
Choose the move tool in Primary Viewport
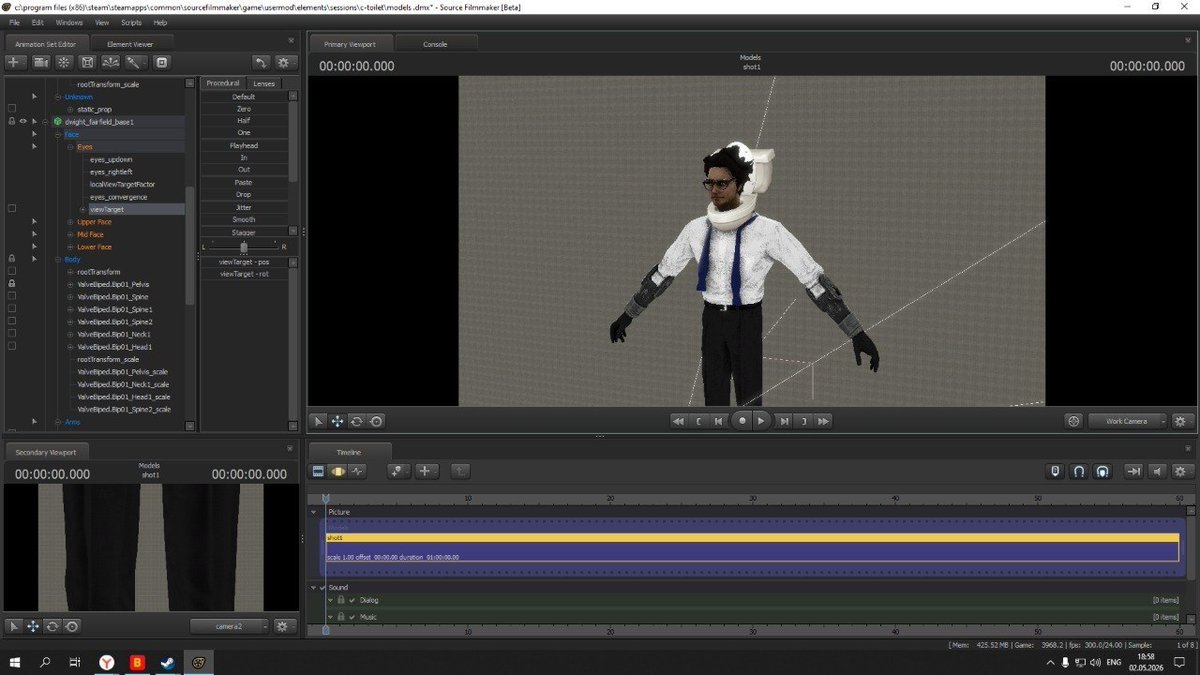[337, 421]
